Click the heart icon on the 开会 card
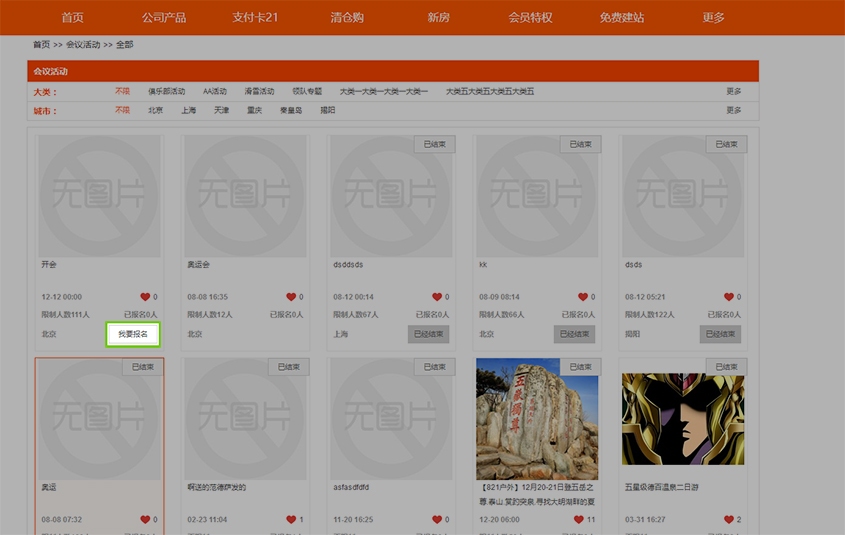 pos(145,297)
